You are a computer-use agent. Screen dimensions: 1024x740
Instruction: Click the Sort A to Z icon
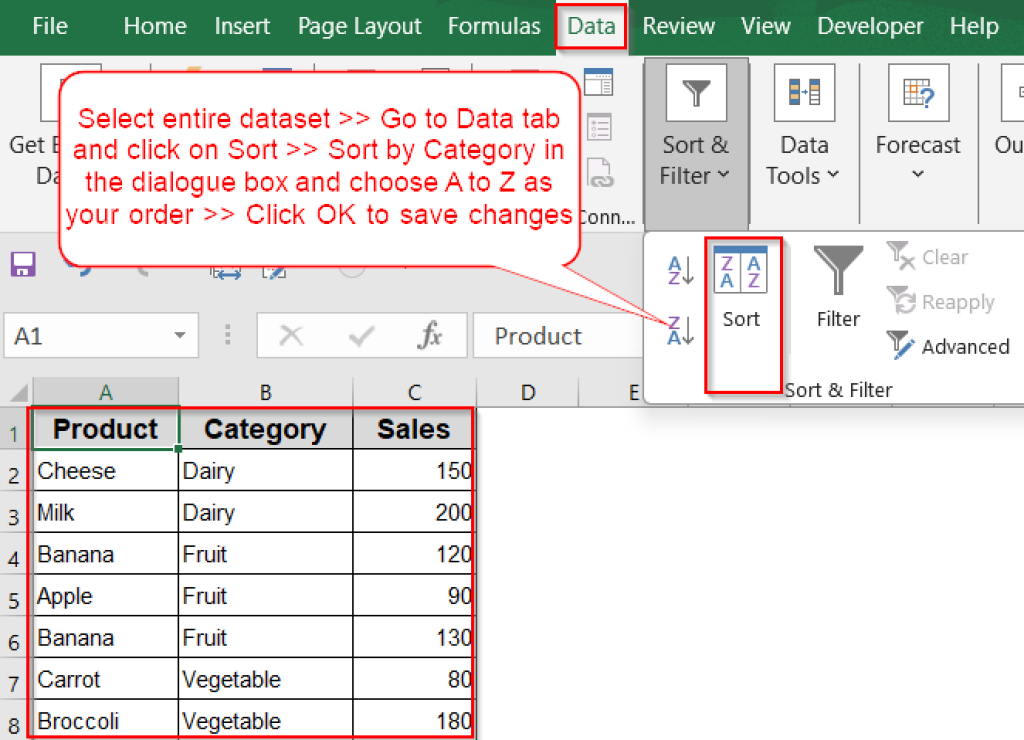tap(680, 270)
